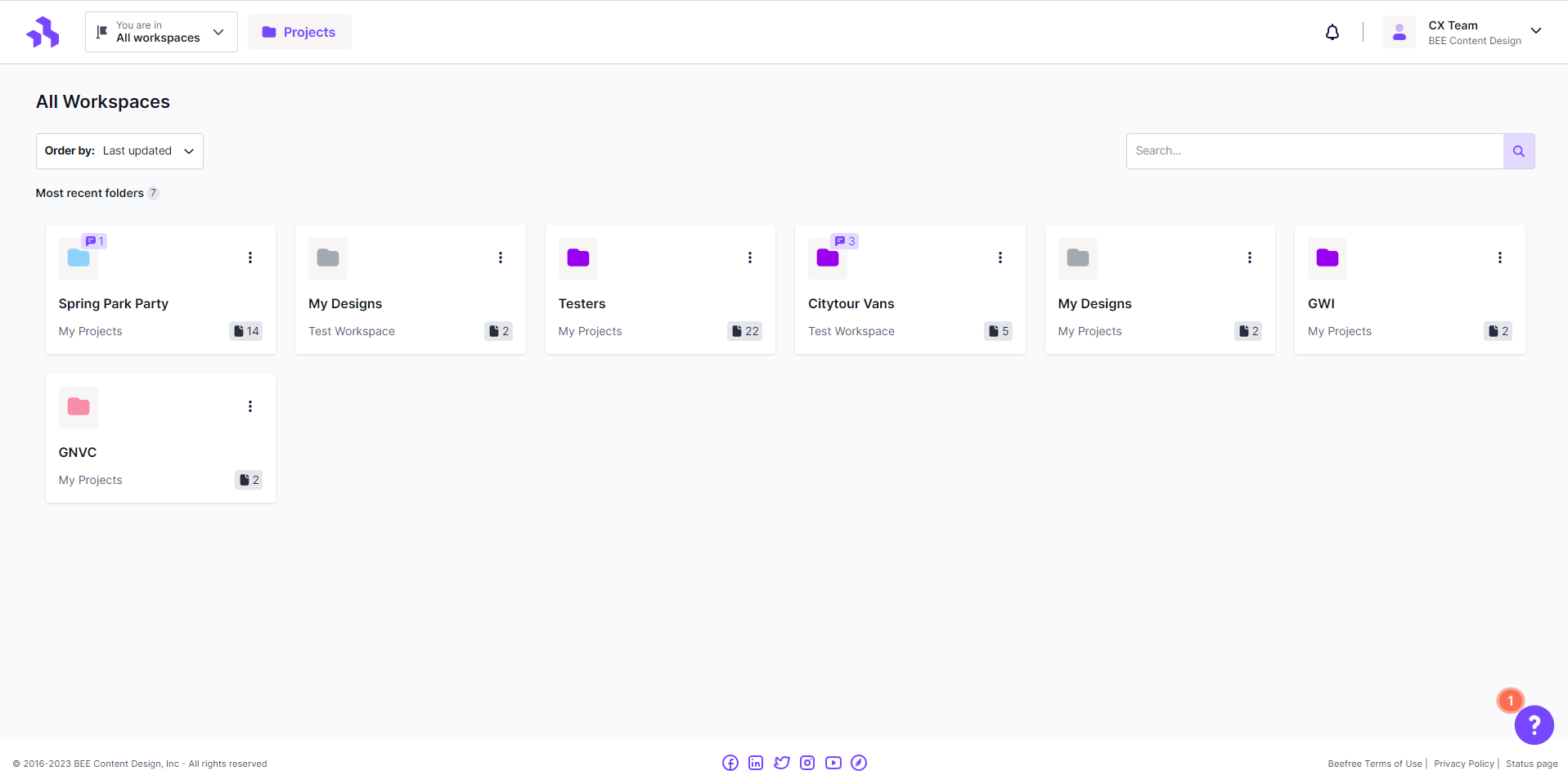Open My Designs folder in My Projects
The image size is (1568, 784).
1078,258
